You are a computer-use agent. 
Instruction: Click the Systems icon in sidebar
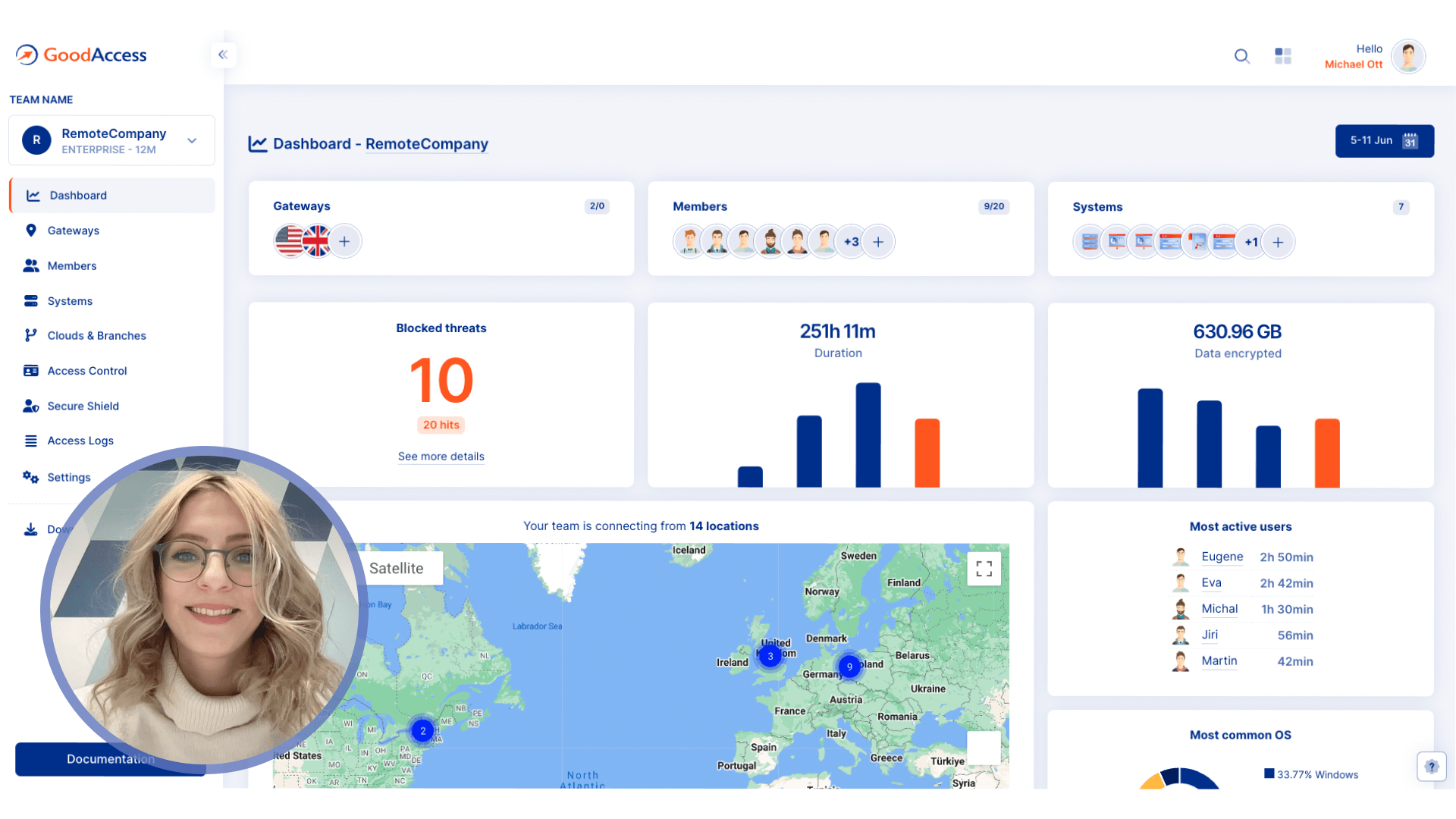(x=31, y=300)
